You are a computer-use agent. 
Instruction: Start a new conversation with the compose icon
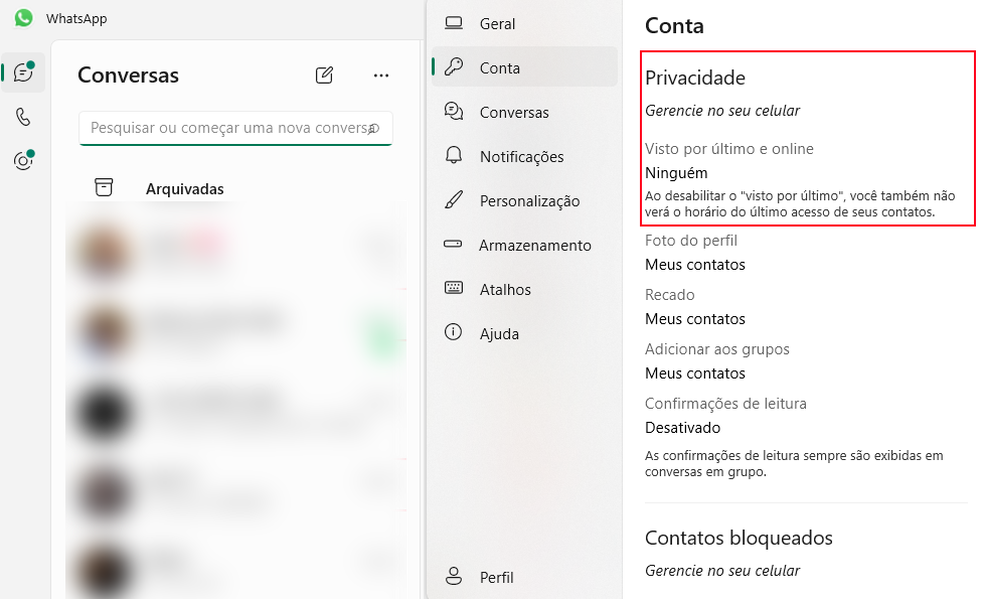[x=323, y=74]
